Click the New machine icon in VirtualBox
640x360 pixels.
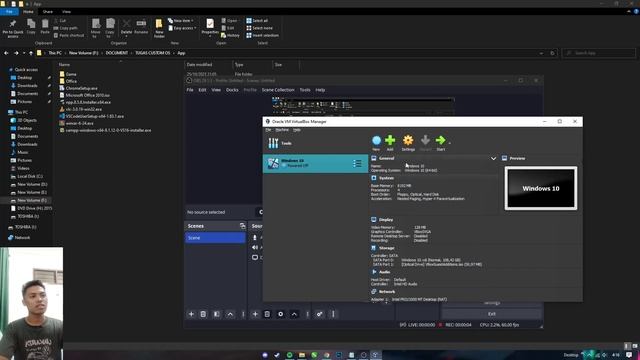click(x=376, y=141)
